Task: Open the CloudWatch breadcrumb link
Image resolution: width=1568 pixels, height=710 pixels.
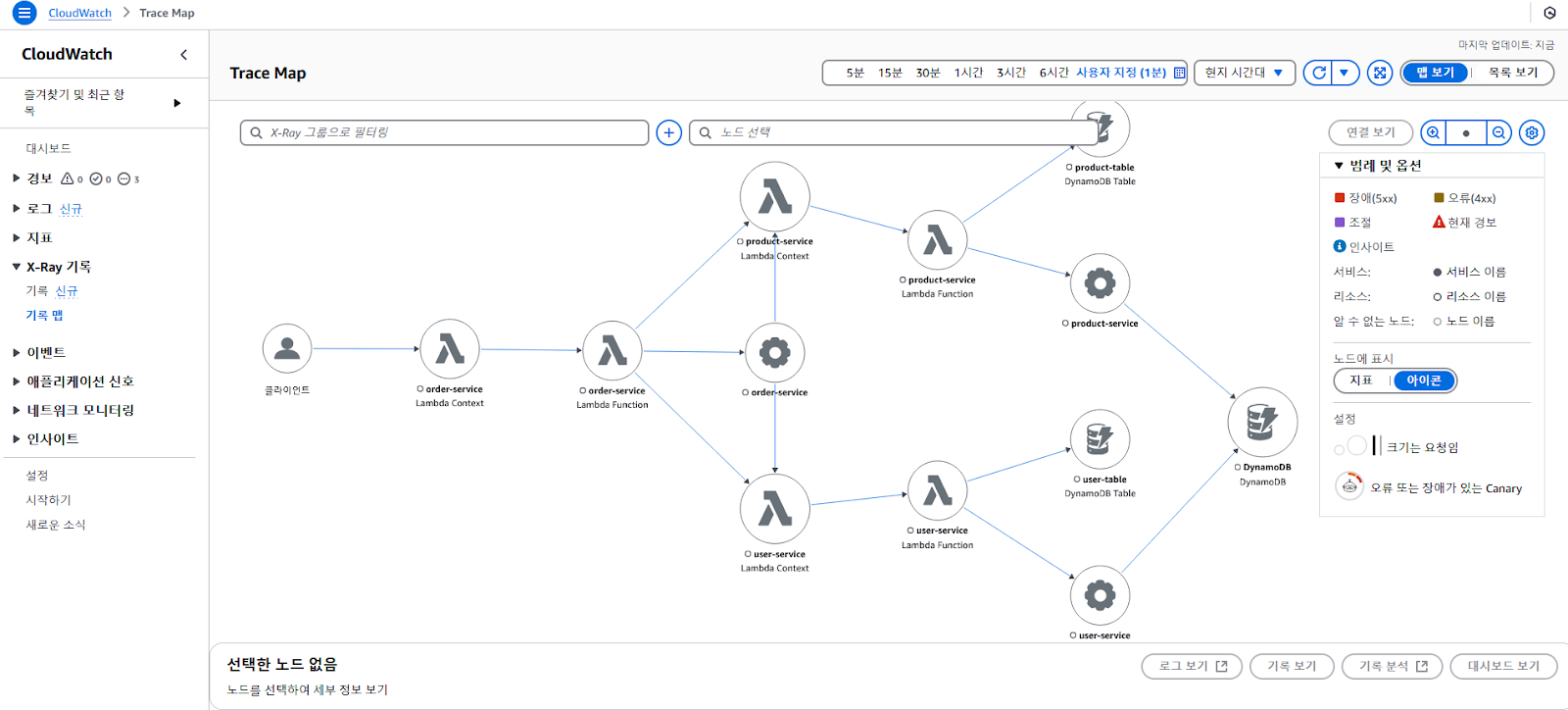Action: click(79, 13)
